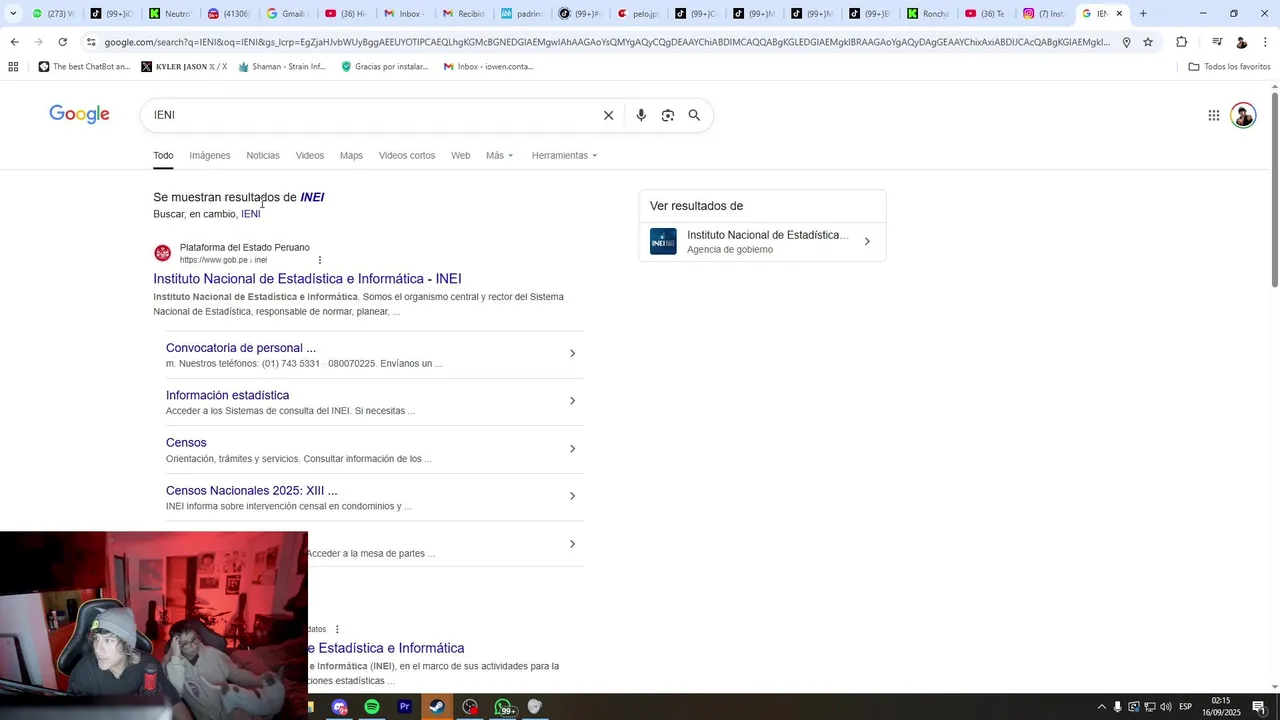Reload the page with the refresh icon
Viewport: 1280px width, 720px height.
click(x=62, y=42)
